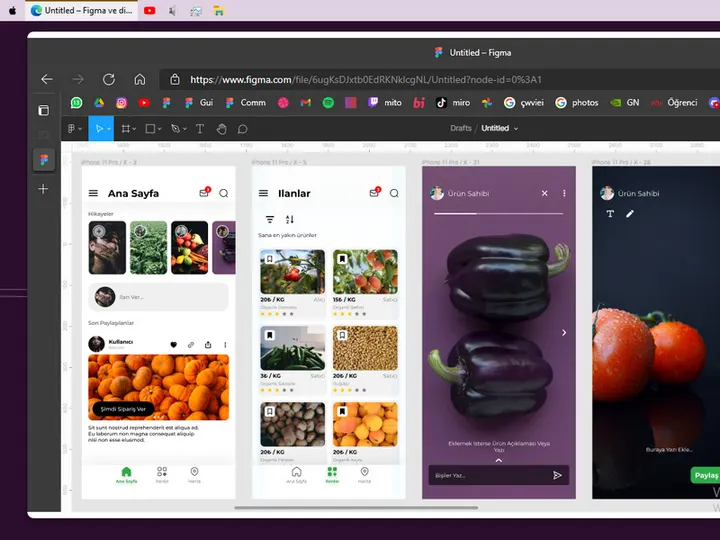Open the Comment tool
The image size is (720, 540).
click(242, 129)
